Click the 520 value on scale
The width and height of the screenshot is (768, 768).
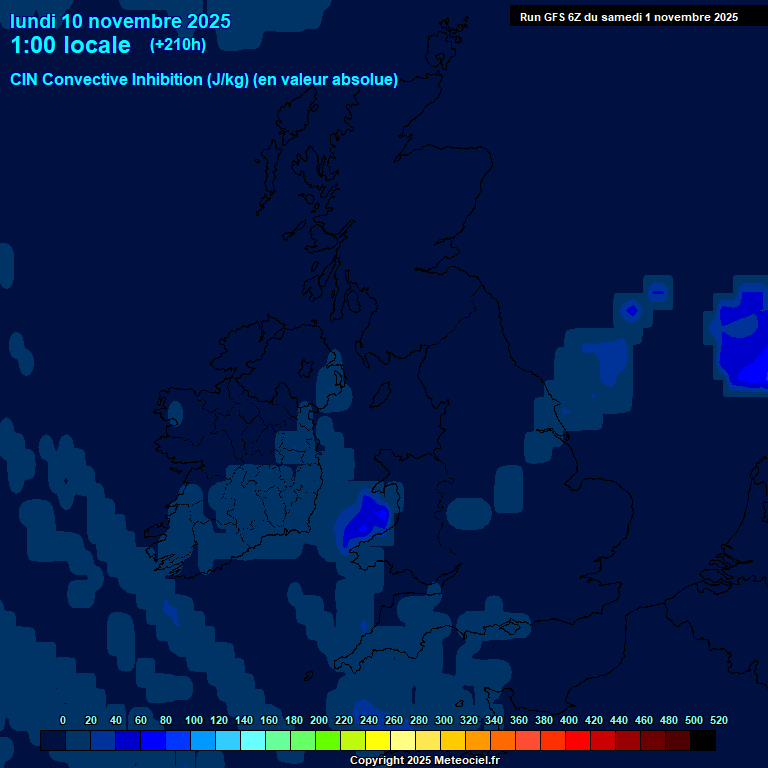[x=718, y=720]
